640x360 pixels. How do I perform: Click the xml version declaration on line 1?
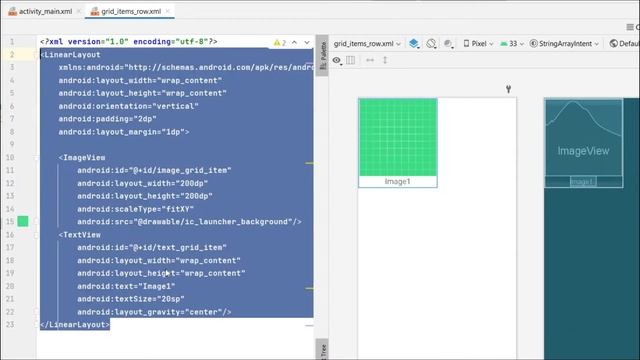click(129, 42)
